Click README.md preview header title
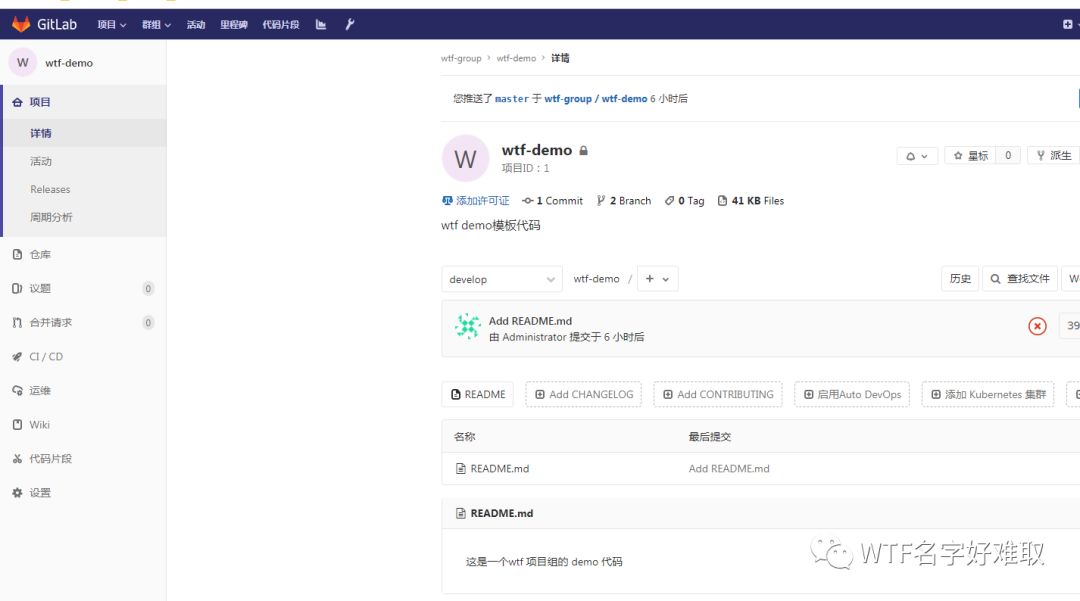This screenshot has height=601, width=1080. point(502,514)
